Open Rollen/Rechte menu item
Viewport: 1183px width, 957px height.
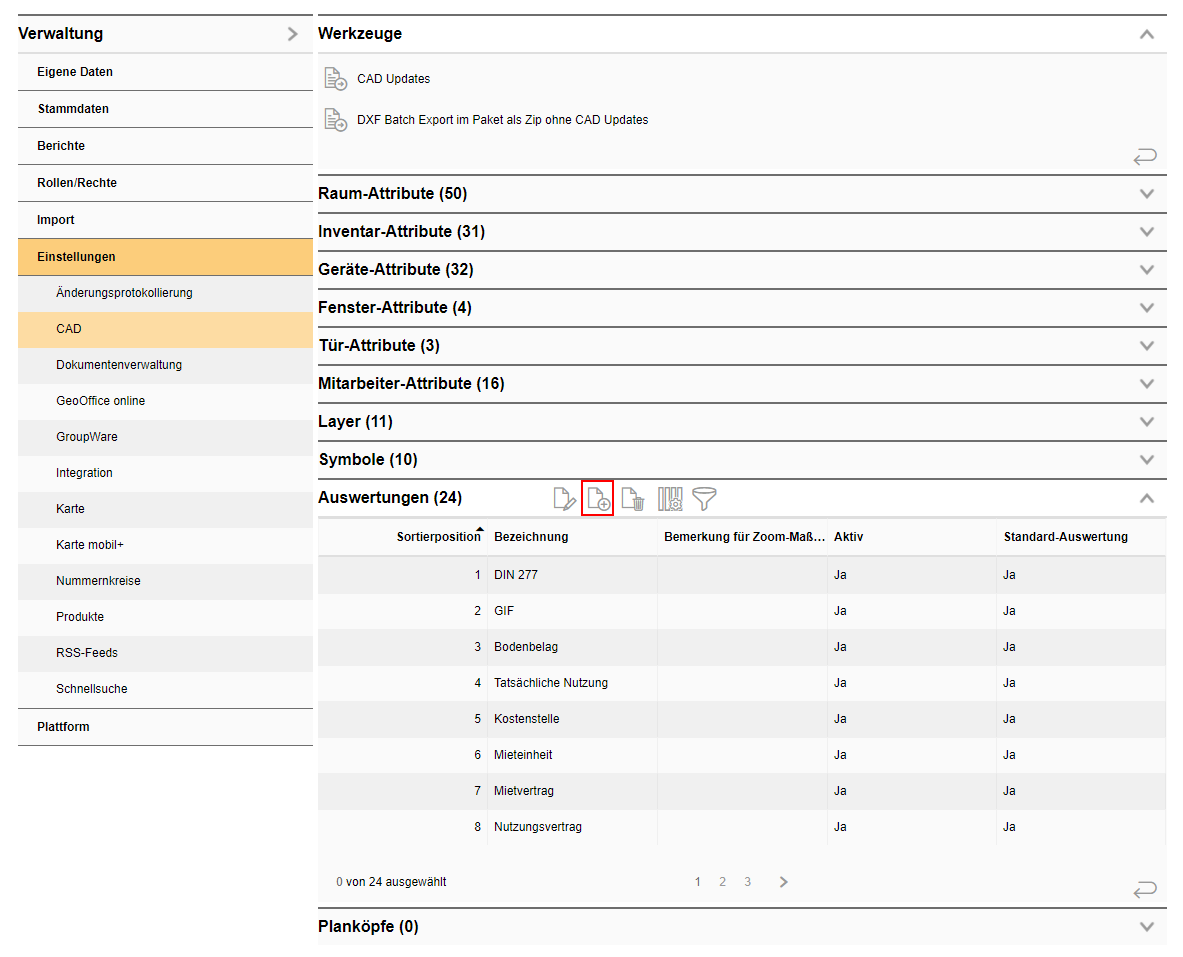[77, 183]
